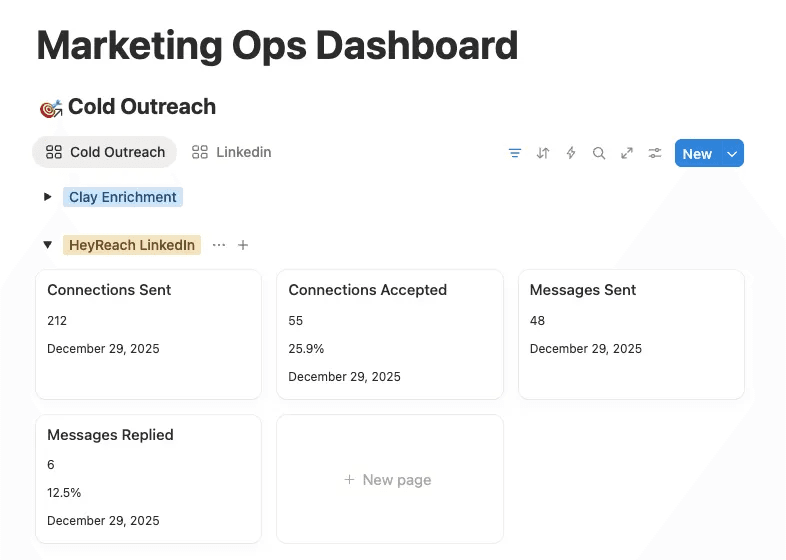Open the Connections Sent card
786x560 pixels.
(148, 334)
